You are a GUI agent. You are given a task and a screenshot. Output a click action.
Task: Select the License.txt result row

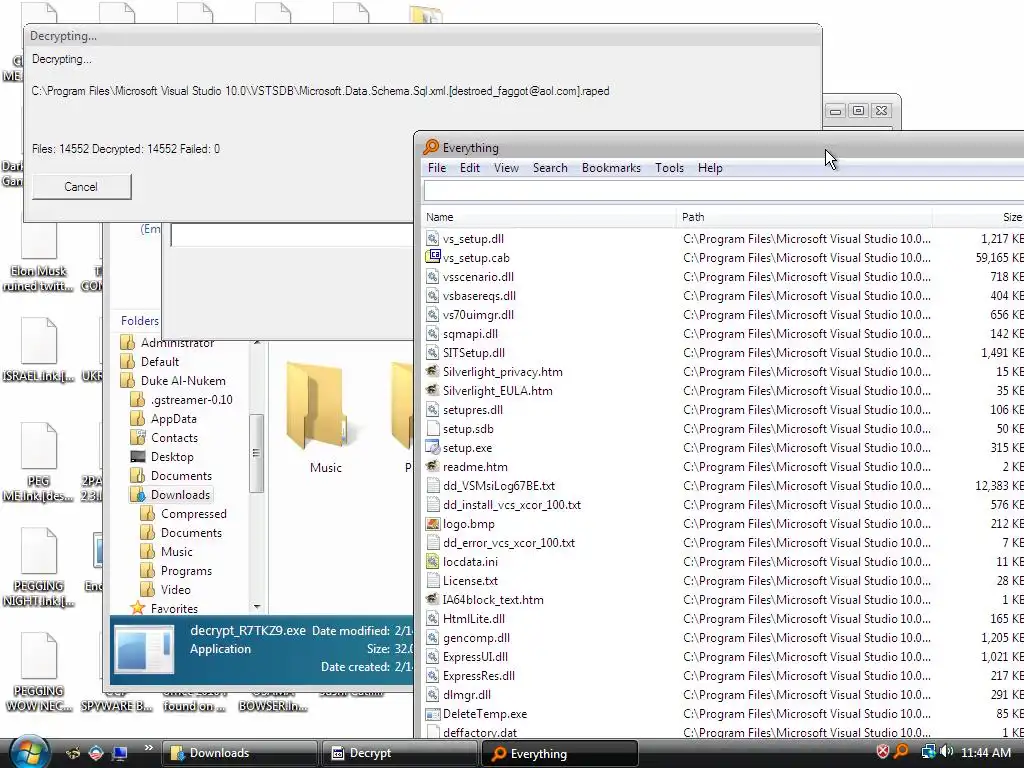pos(723,581)
